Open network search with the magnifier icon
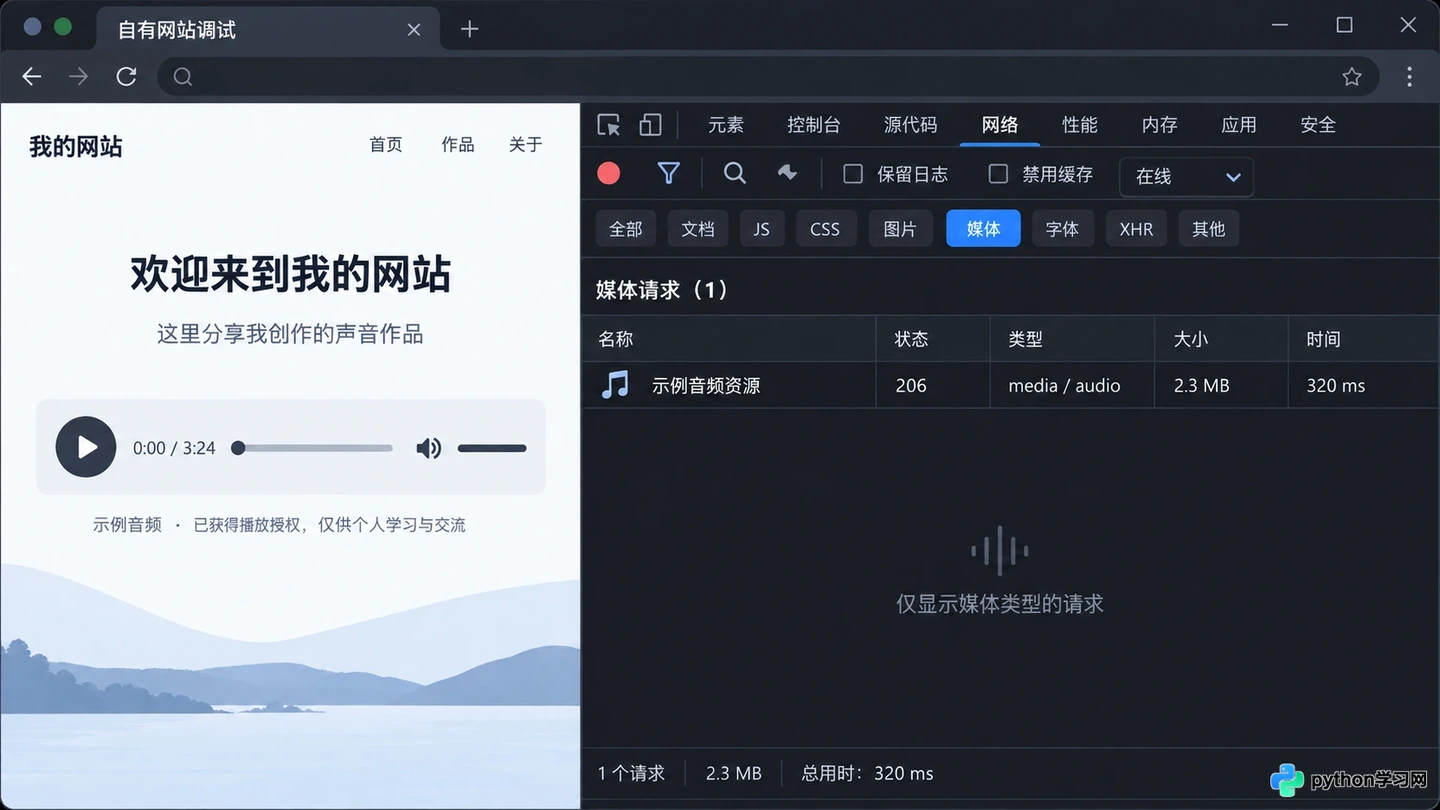The width and height of the screenshot is (1440, 810). (735, 173)
